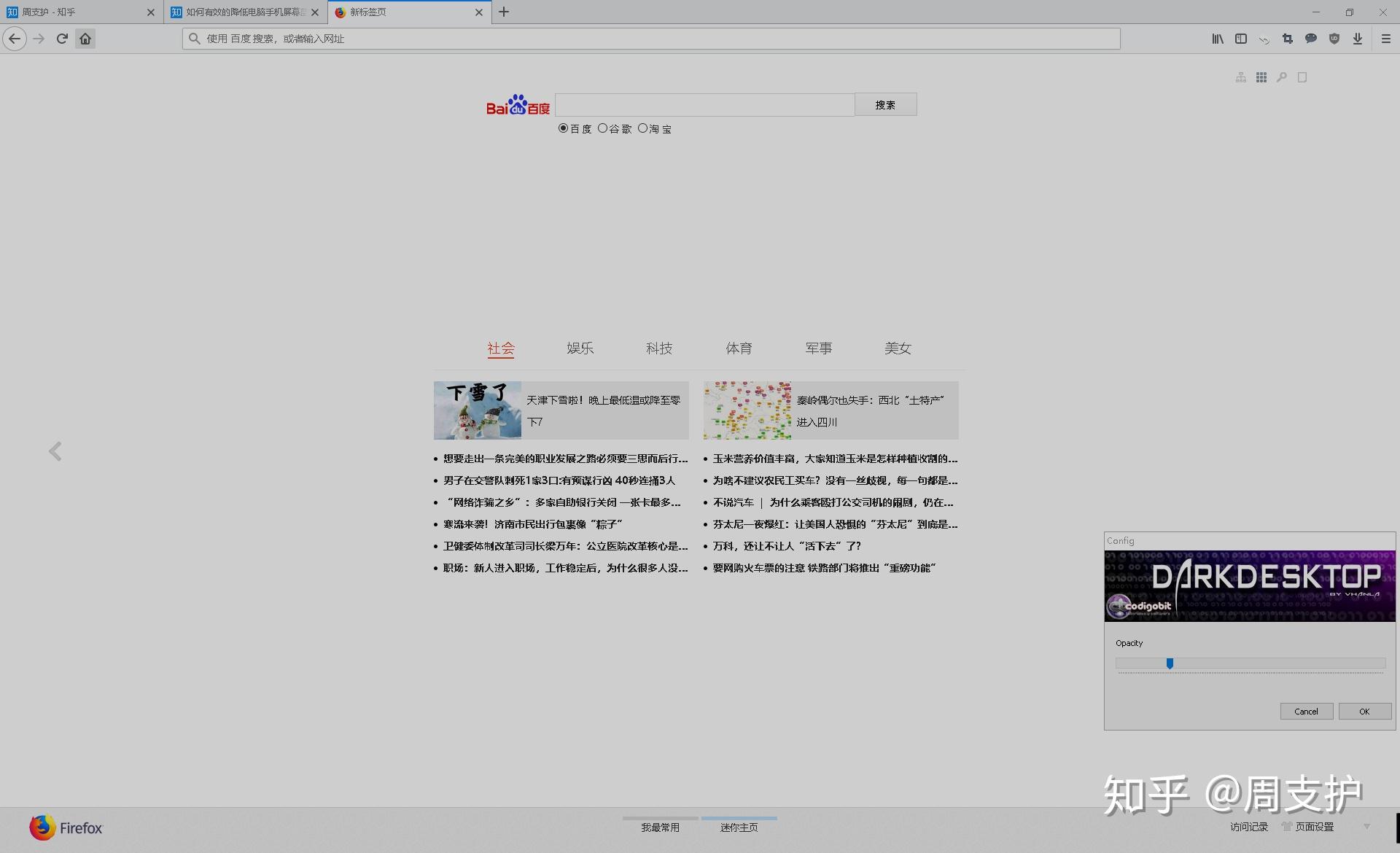1400x853 pixels.
Task: Expand the small arrow beside 页面设置
Action: (1367, 826)
